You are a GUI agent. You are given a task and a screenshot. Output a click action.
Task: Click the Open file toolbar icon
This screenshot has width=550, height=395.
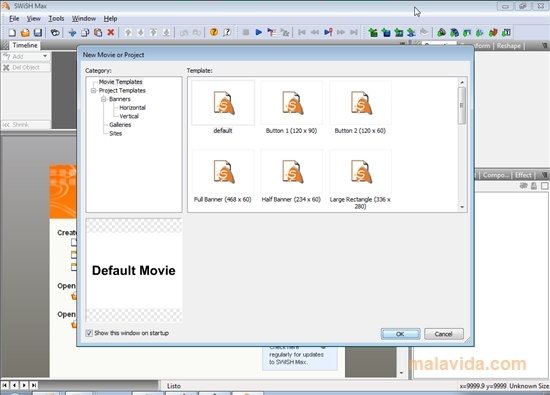pos(25,33)
